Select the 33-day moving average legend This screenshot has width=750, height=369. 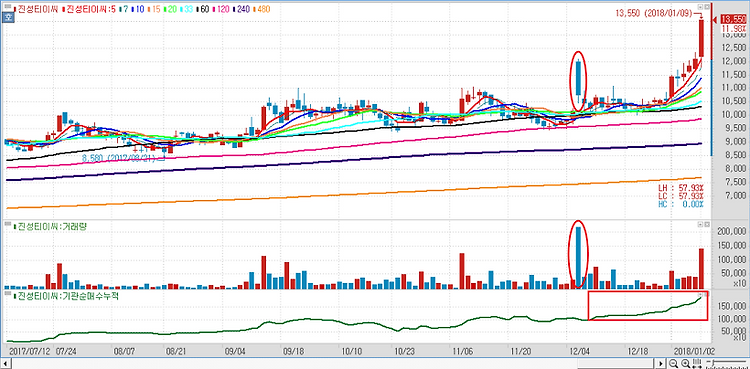pyautogui.click(x=188, y=9)
